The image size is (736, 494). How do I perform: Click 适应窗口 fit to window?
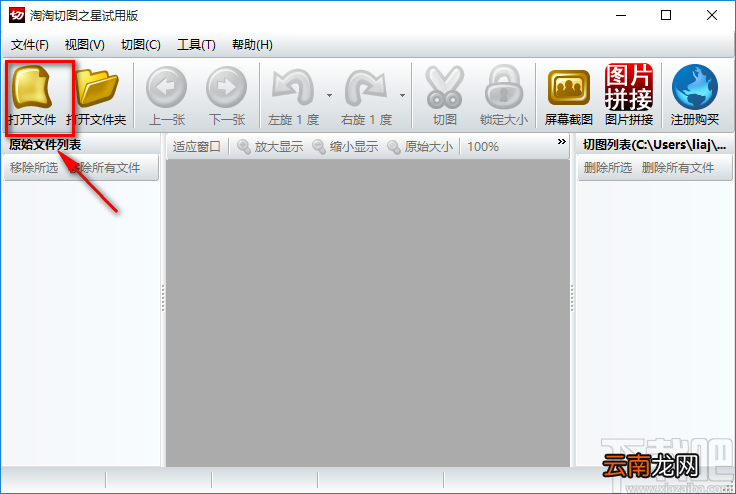point(196,147)
